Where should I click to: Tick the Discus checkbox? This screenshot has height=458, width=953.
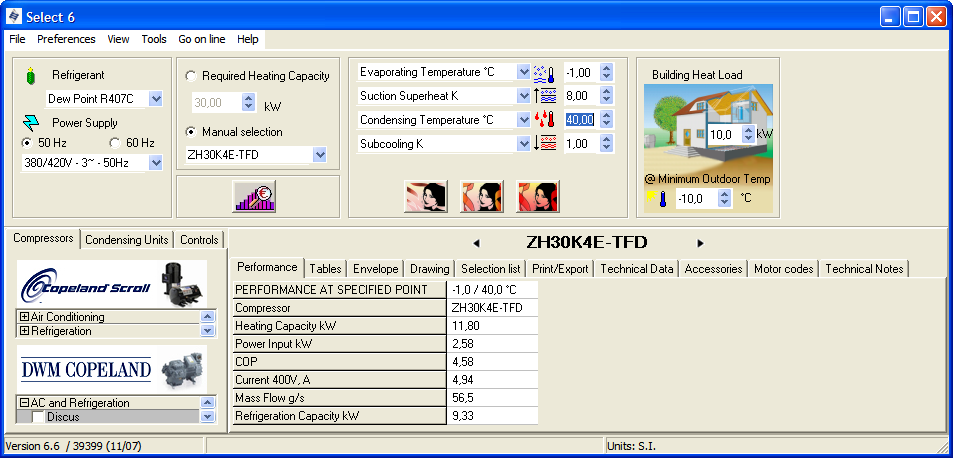pos(38,417)
